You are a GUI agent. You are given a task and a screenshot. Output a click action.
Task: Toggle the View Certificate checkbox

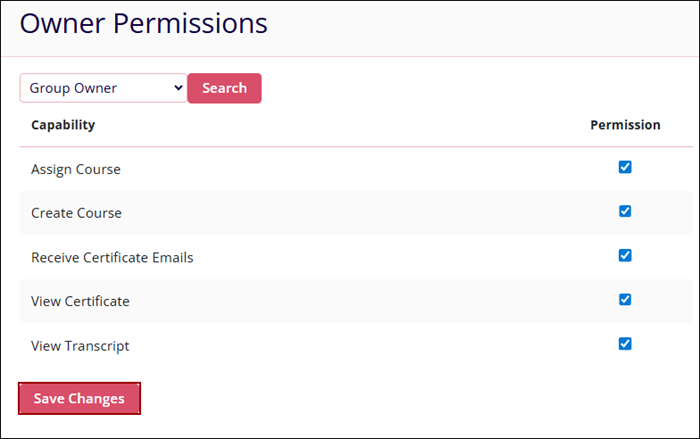point(625,299)
